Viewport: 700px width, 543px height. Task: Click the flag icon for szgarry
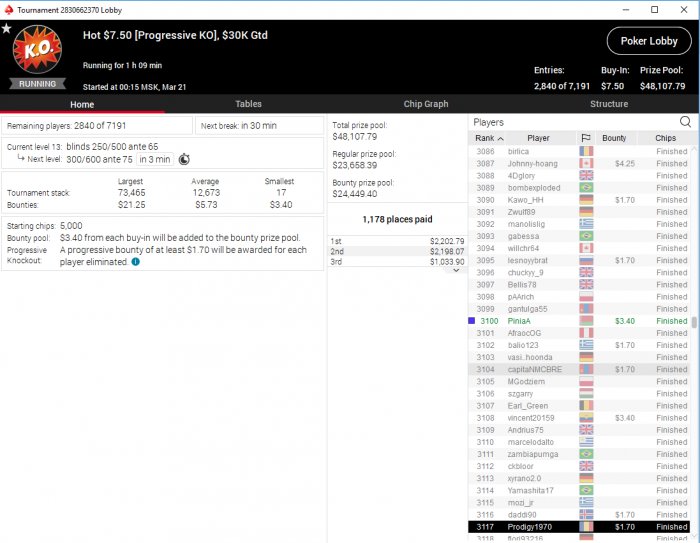(586, 393)
